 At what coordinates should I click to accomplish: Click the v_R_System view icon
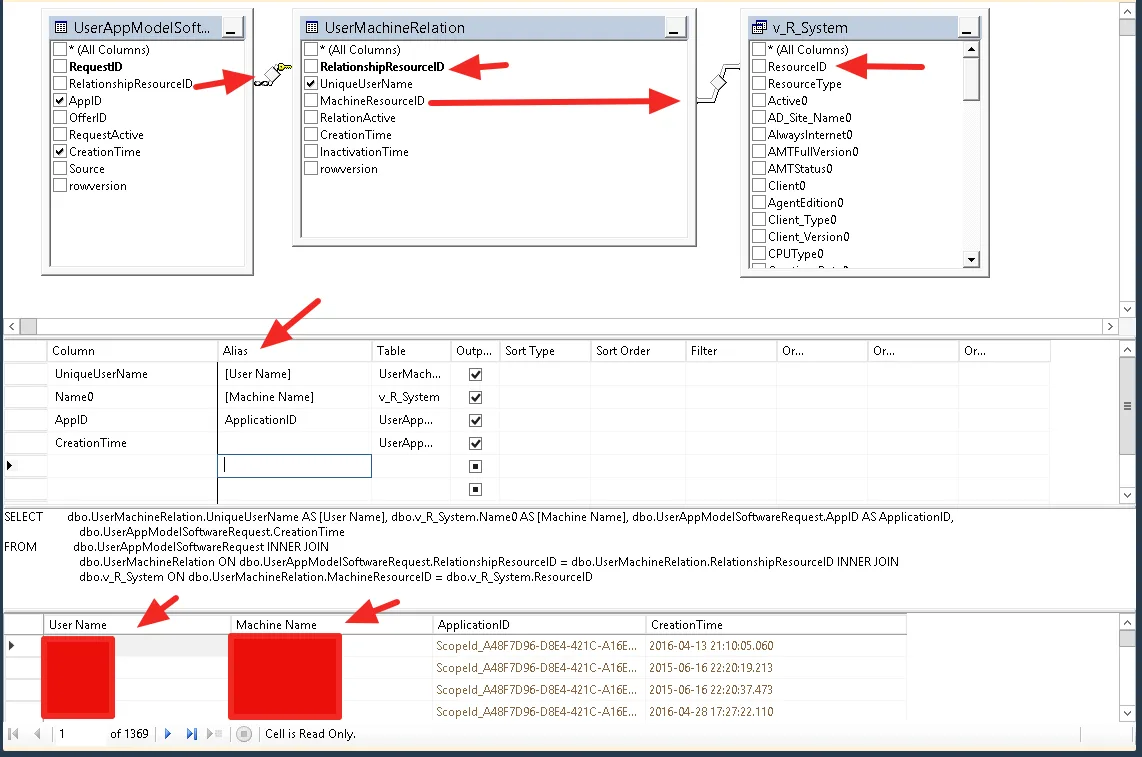pyautogui.click(x=759, y=28)
